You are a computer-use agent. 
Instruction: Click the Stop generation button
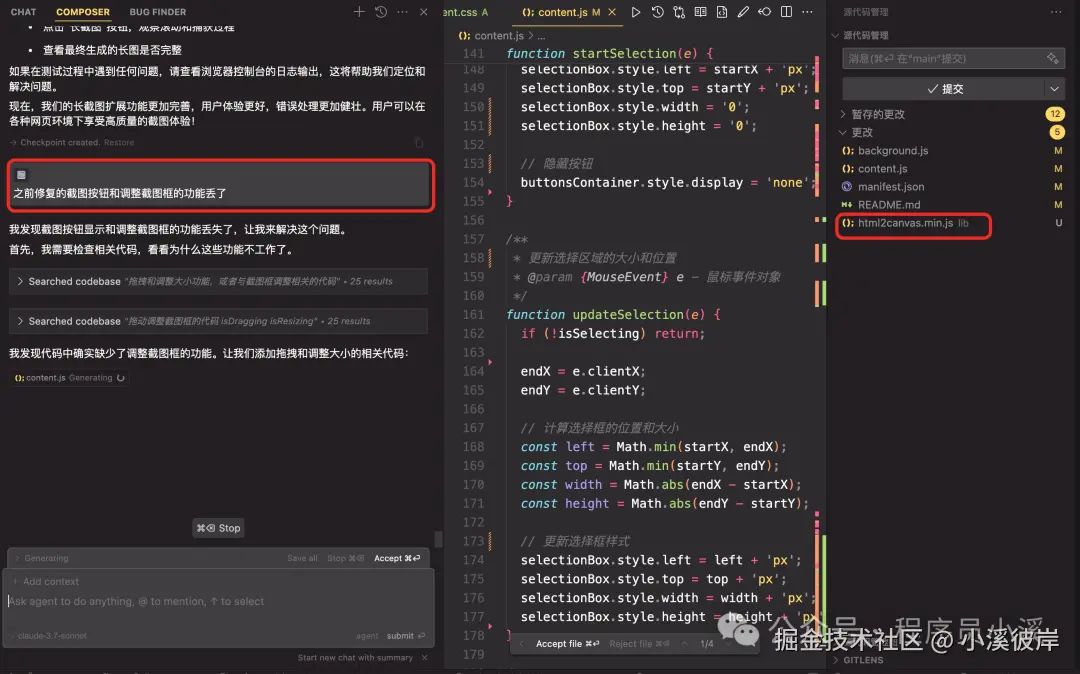pyautogui.click(x=218, y=527)
